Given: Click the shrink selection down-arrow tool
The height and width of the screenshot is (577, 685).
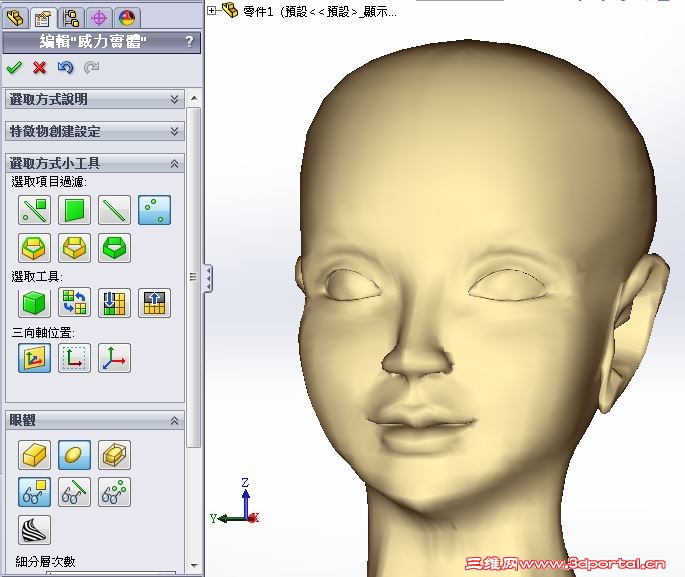Looking at the screenshot, I should [114, 302].
